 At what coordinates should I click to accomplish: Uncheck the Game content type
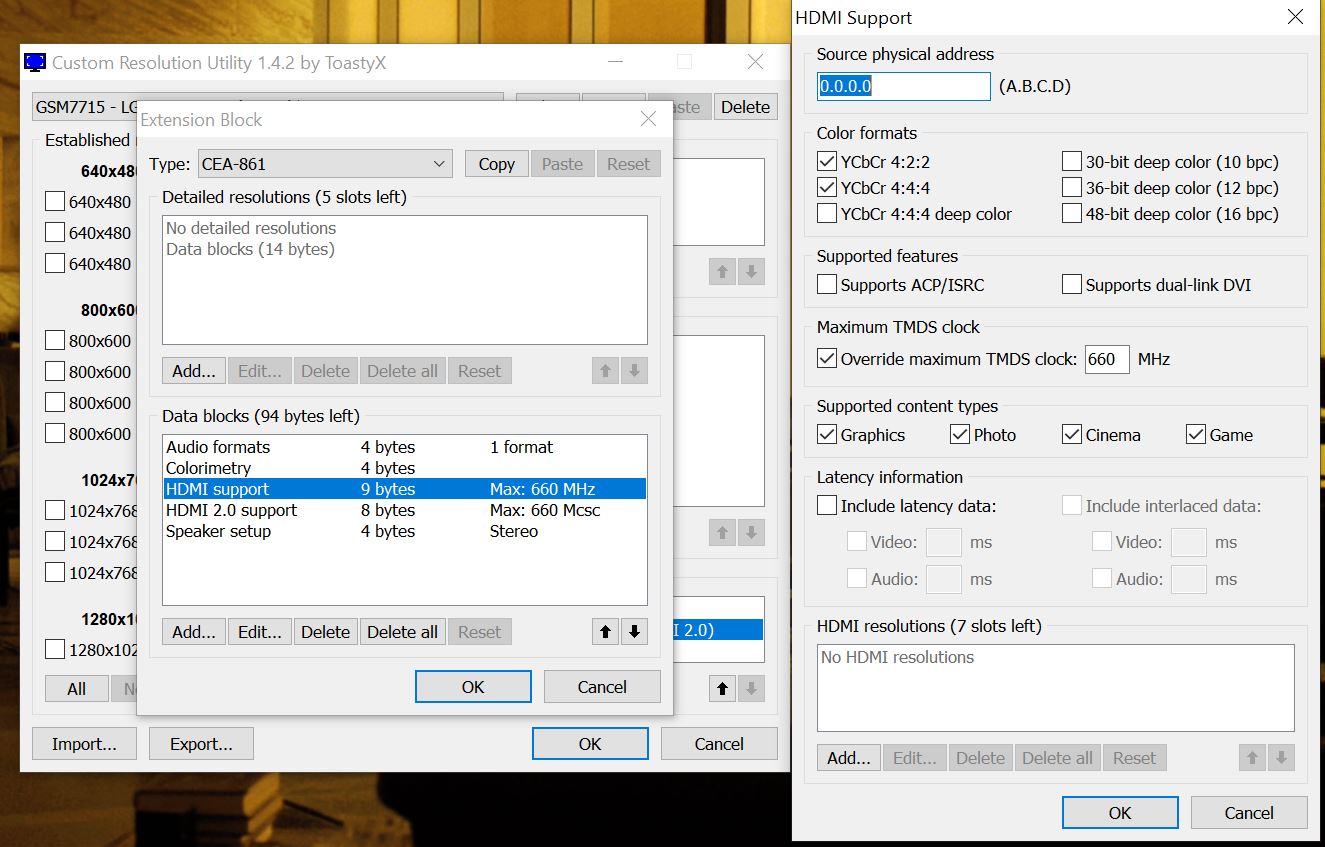pos(1196,435)
